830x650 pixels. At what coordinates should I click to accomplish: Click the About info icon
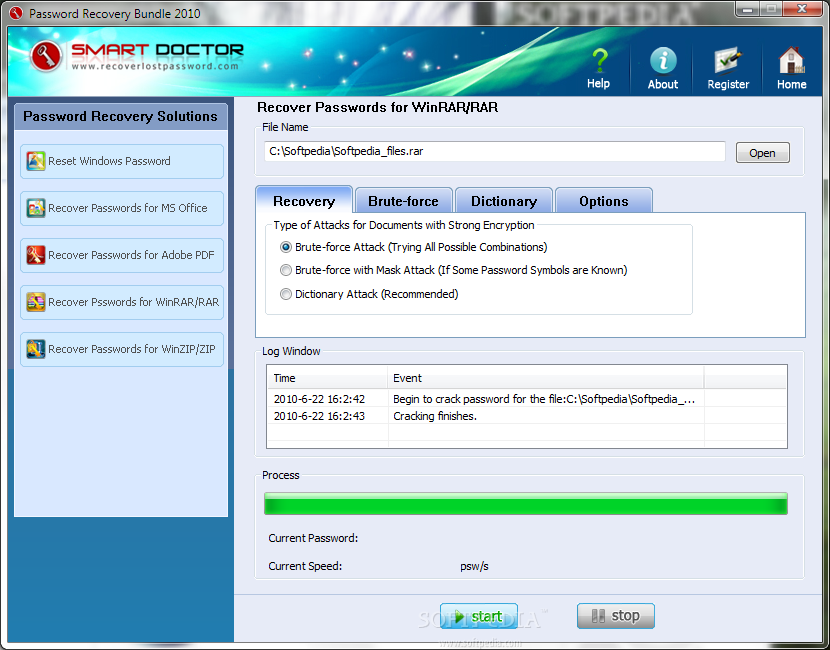pyautogui.click(x=663, y=60)
